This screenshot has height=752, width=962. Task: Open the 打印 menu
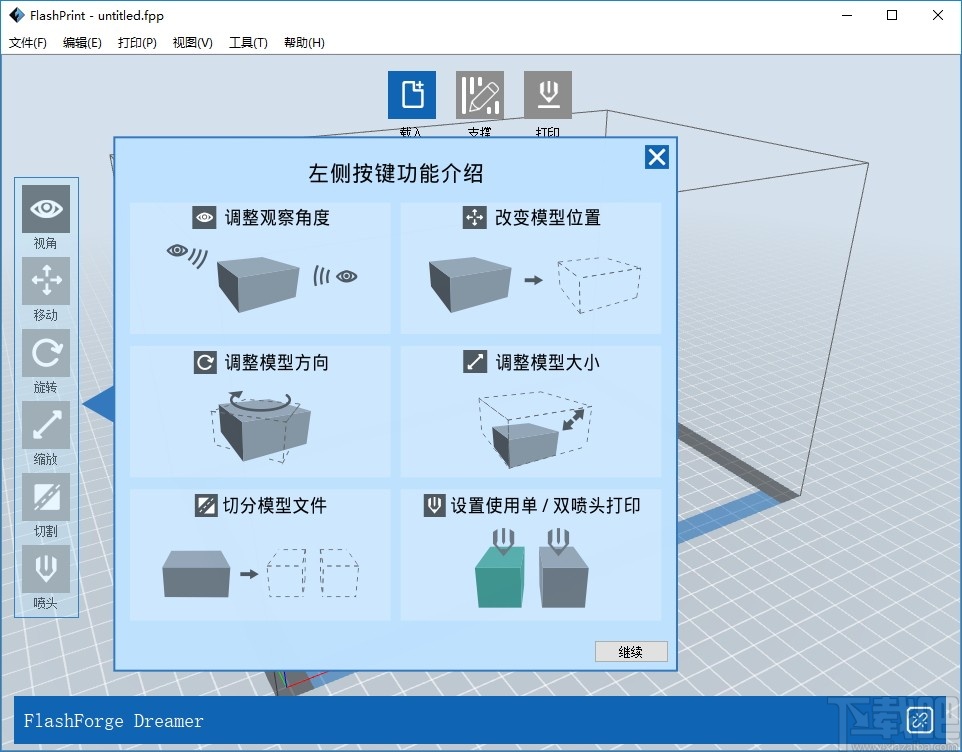(136, 42)
